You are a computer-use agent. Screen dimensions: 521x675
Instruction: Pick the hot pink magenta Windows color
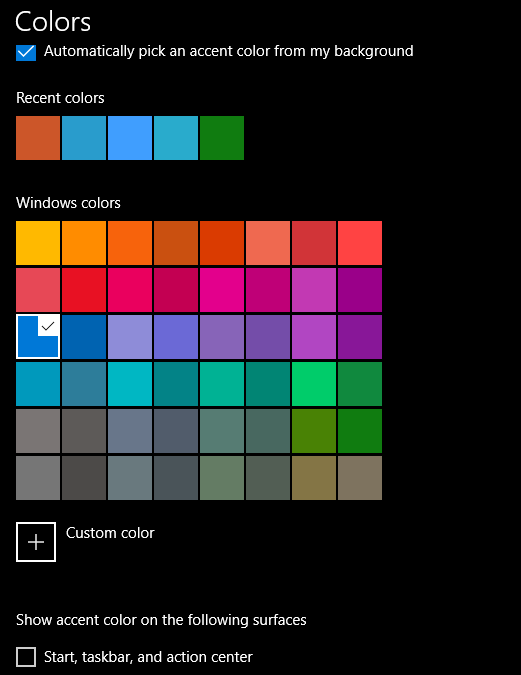(222, 290)
